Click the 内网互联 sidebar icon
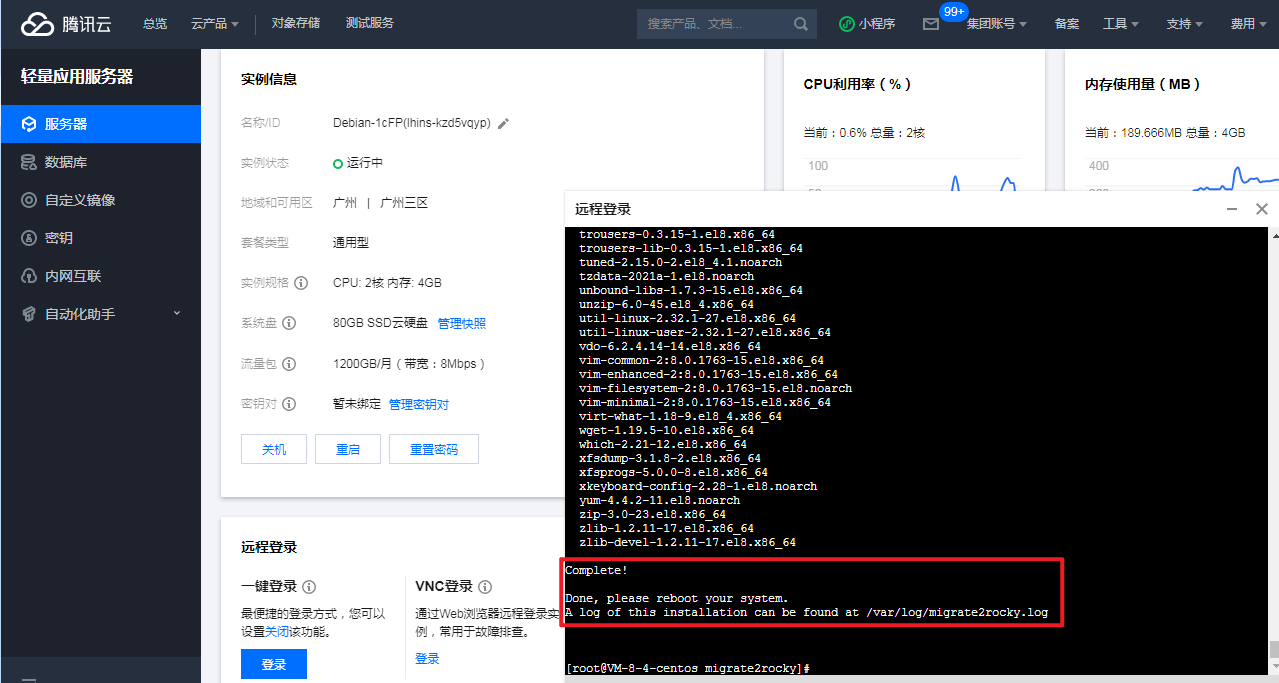This screenshot has width=1279, height=683. (29, 276)
